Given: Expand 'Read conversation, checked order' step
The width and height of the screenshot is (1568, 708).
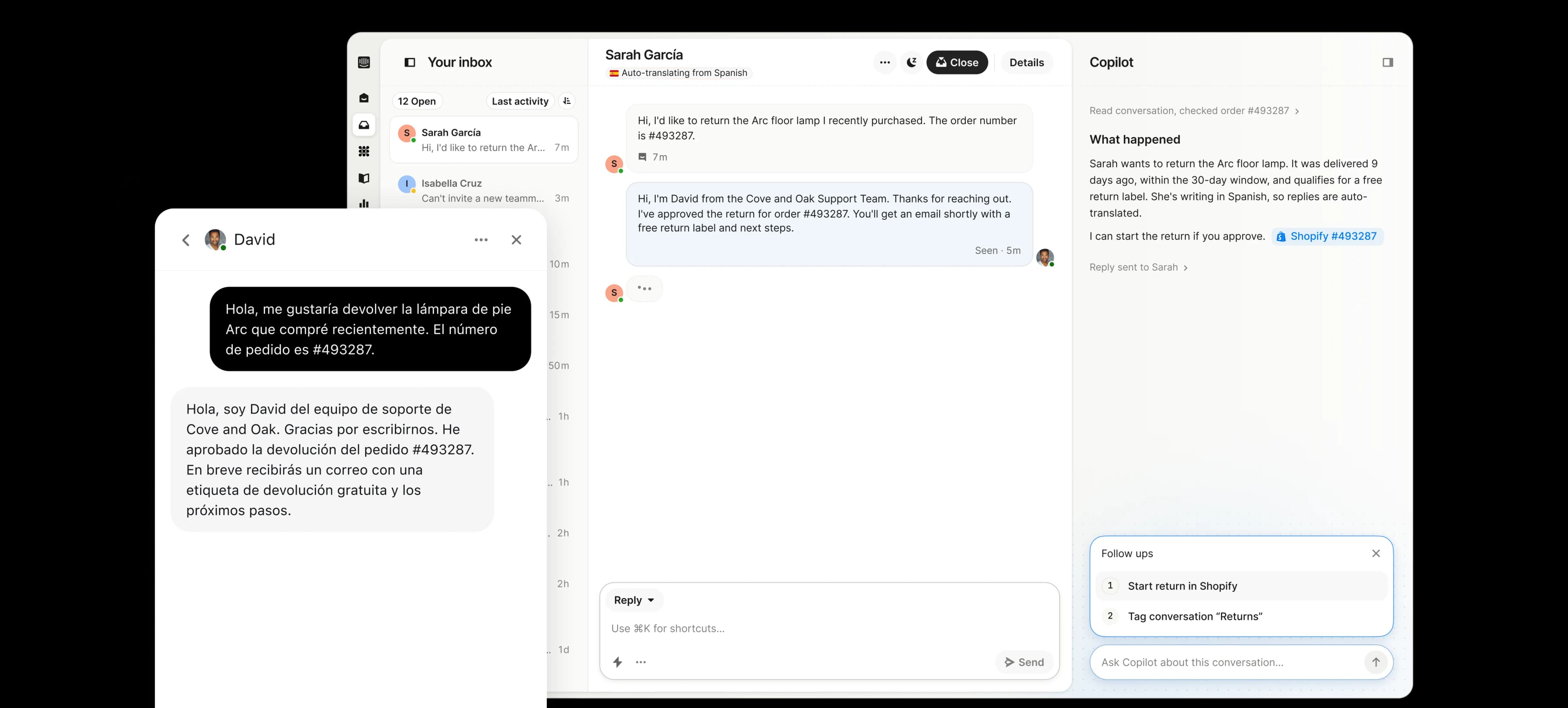Looking at the screenshot, I should pyautogui.click(x=1194, y=111).
